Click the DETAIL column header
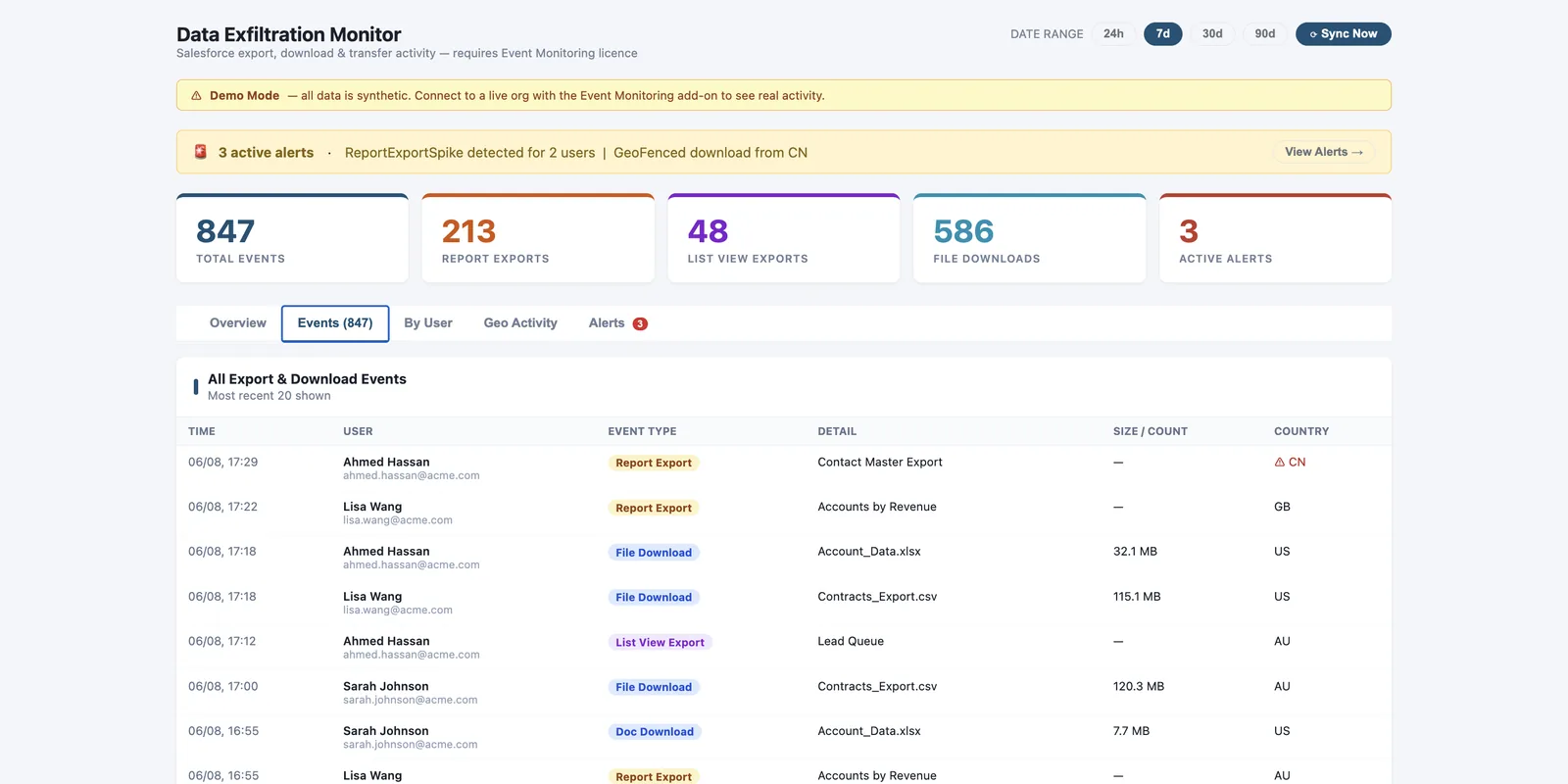Viewport: 1568px width, 784px height. pos(837,431)
